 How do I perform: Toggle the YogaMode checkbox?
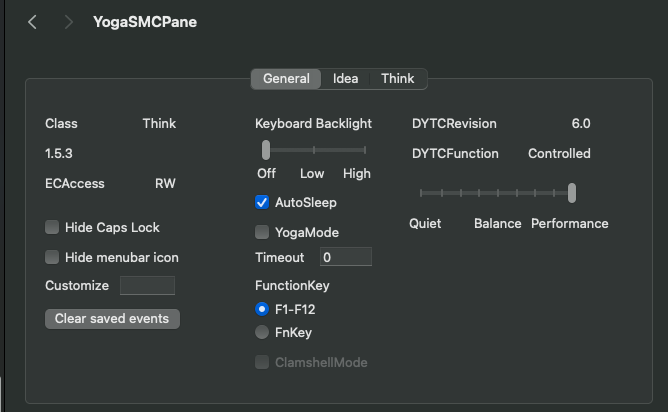pos(262,232)
